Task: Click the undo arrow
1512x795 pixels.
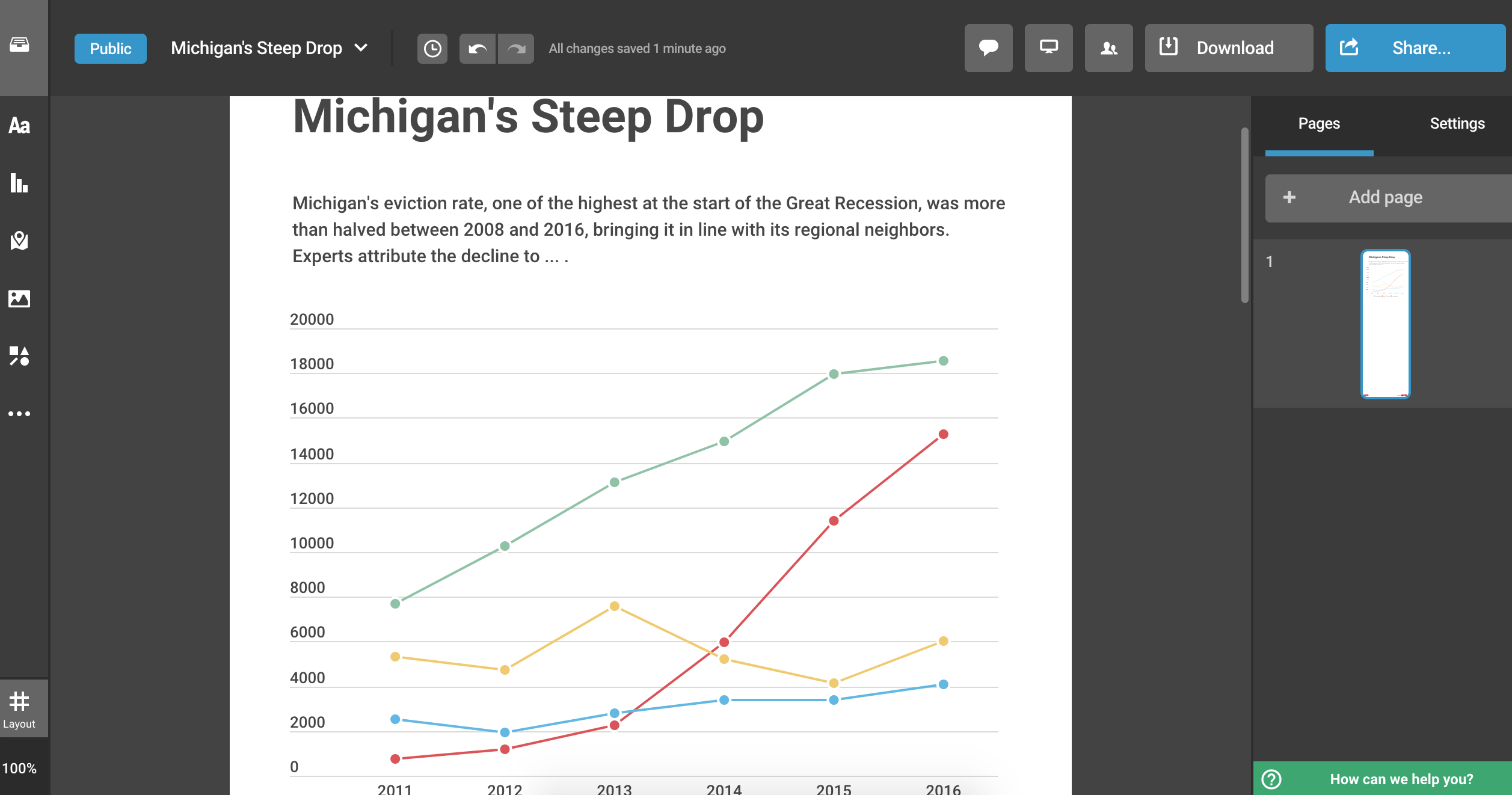Action: pos(478,49)
